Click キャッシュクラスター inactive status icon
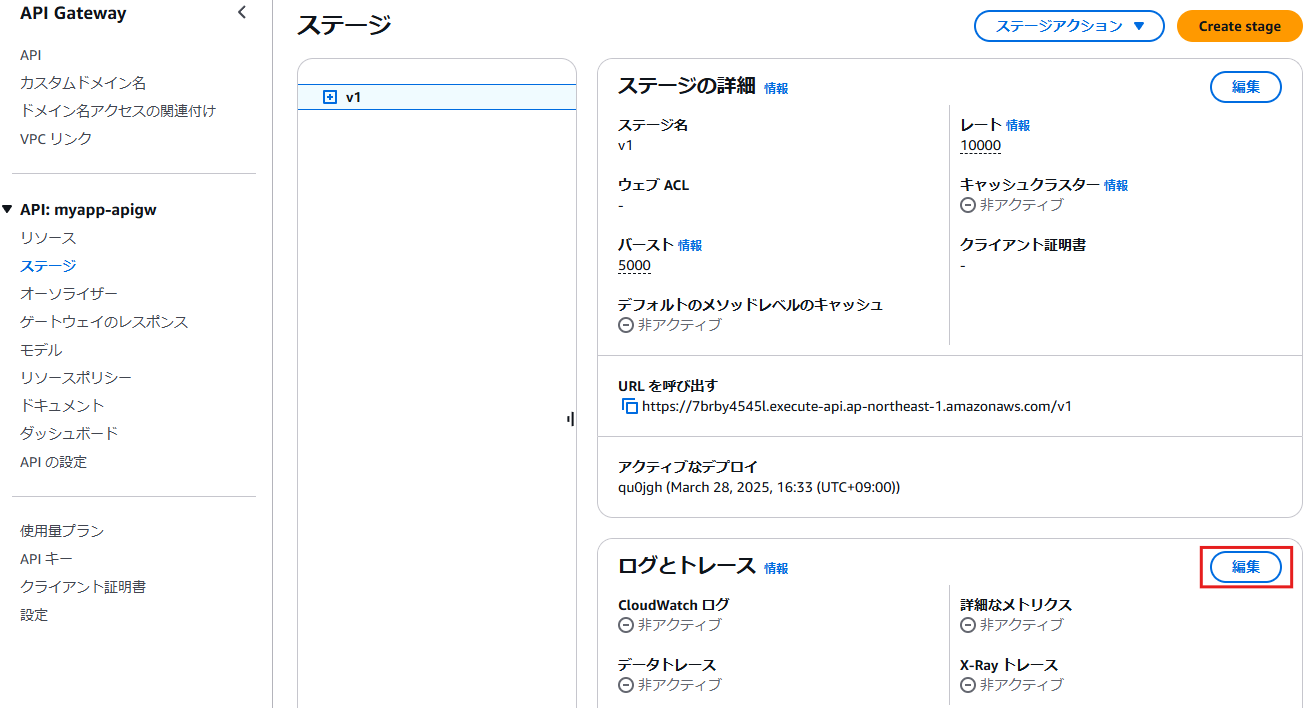 tap(967, 205)
